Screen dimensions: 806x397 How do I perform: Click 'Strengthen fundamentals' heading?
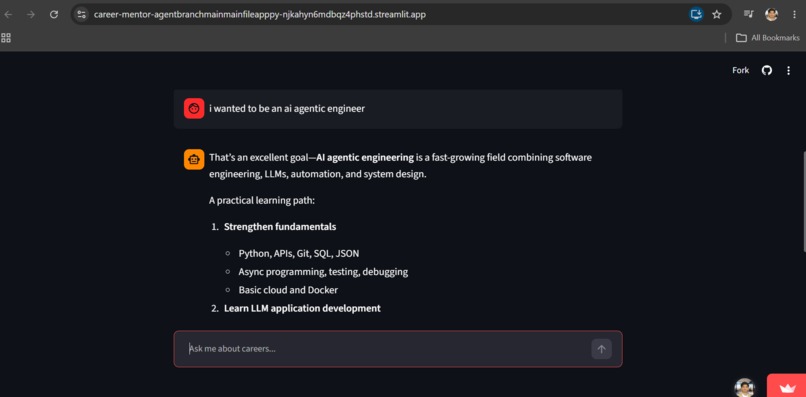(x=280, y=227)
